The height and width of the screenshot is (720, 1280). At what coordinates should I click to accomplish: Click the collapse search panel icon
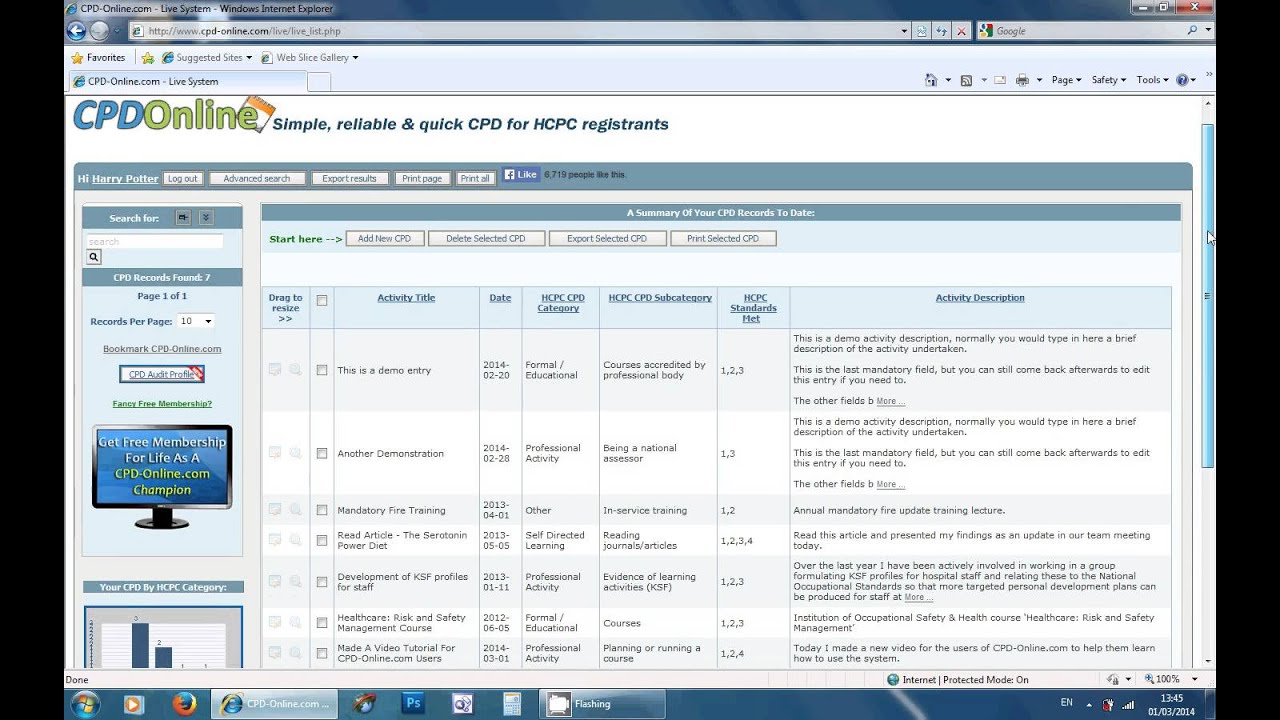pos(183,217)
